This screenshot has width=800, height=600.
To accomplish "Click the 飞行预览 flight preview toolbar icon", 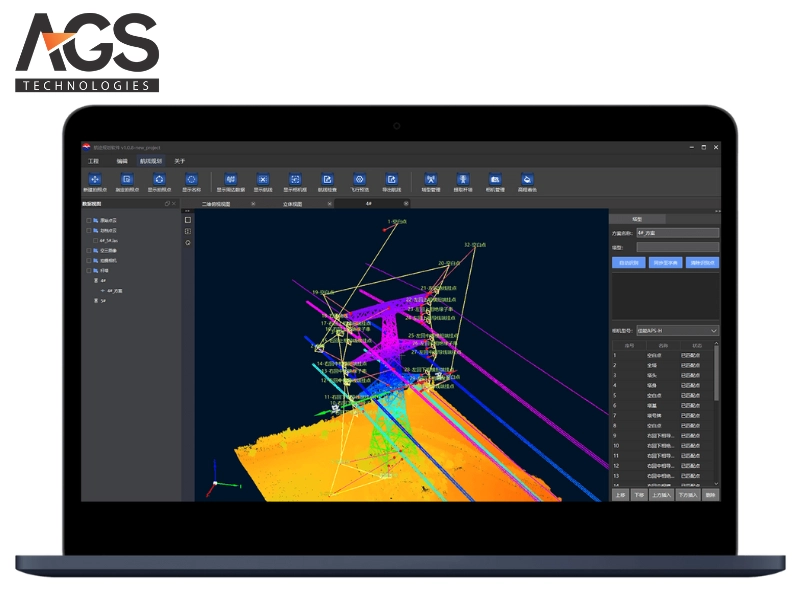I will (358, 179).
